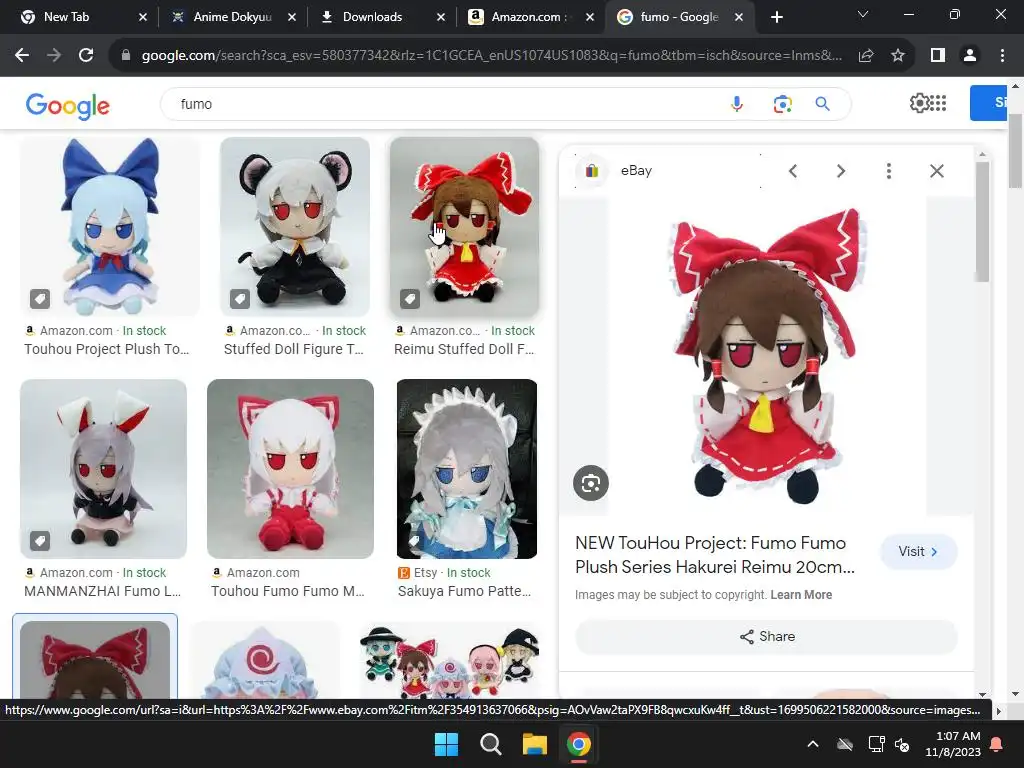Click the muted volume tray icon
Screen dimensions: 1024x768
click(902, 744)
